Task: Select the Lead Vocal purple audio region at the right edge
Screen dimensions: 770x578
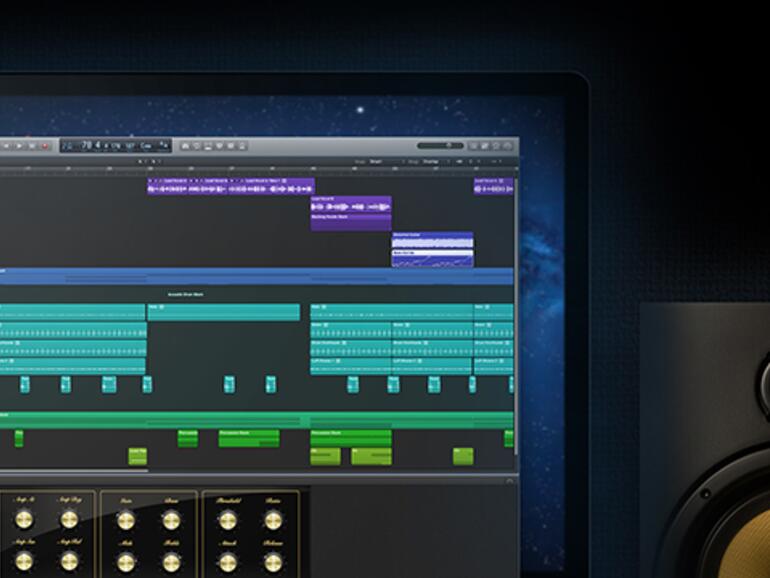Action: 494,186
